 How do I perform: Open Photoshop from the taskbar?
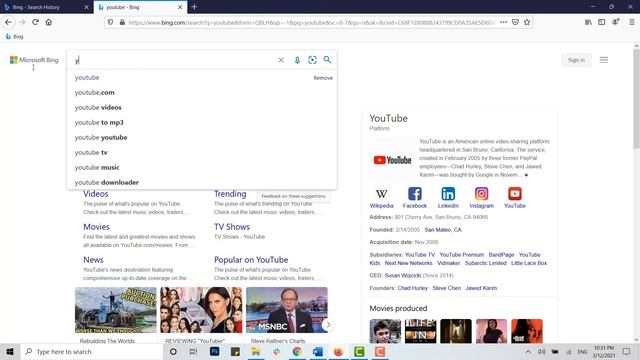pos(214,351)
